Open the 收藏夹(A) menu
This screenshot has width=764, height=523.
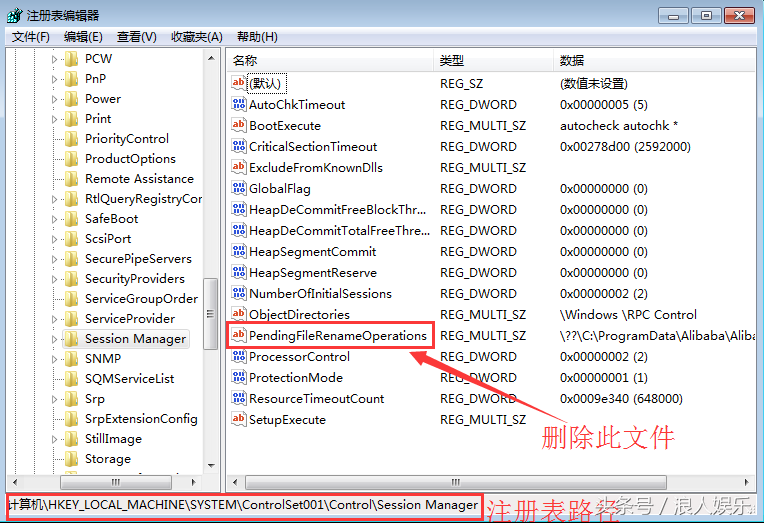click(197, 37)
